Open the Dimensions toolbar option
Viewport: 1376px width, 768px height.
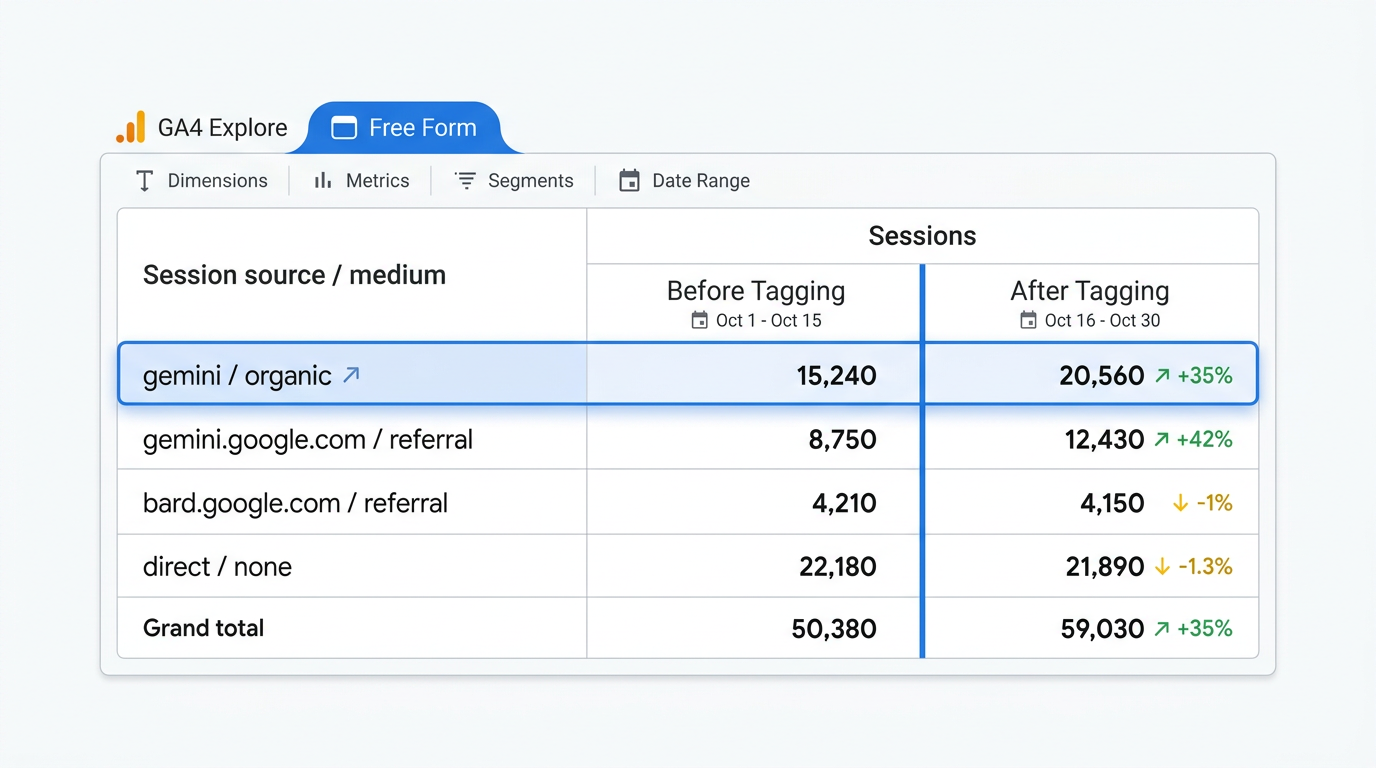tap(202, 181)
